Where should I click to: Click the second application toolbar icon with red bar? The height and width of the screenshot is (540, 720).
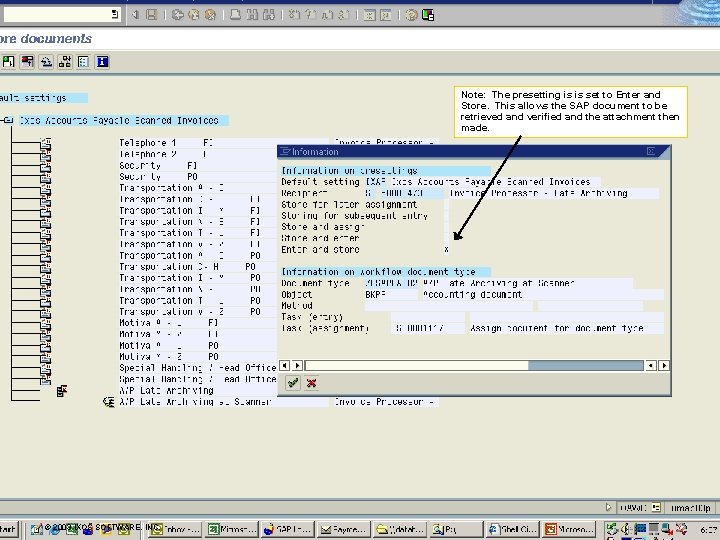27,62
